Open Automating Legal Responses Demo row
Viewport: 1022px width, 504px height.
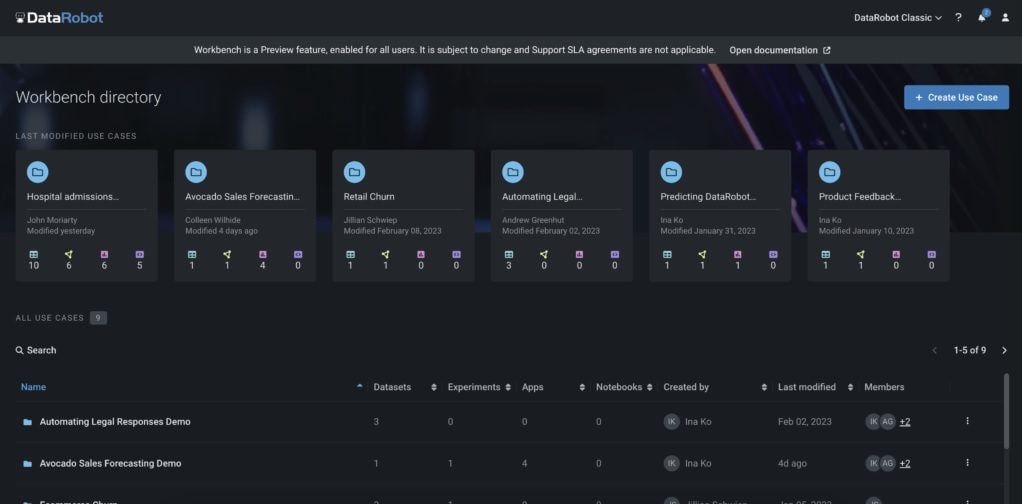(x=115, y=422)
